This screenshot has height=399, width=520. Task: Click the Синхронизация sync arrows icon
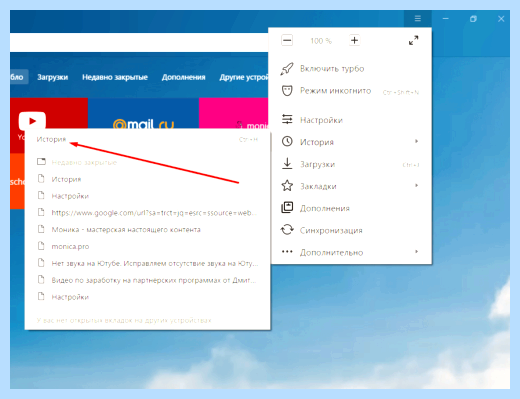click(x=287, y=230)
